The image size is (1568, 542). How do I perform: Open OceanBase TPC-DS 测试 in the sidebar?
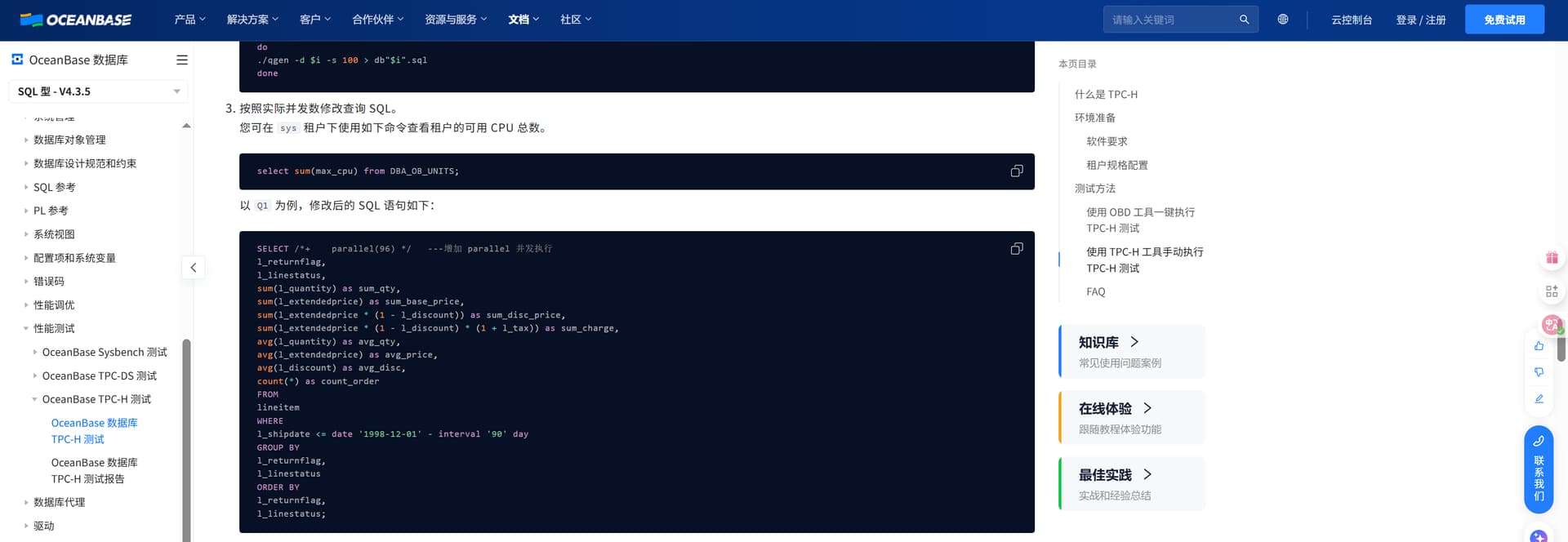(x=100, y=376)
